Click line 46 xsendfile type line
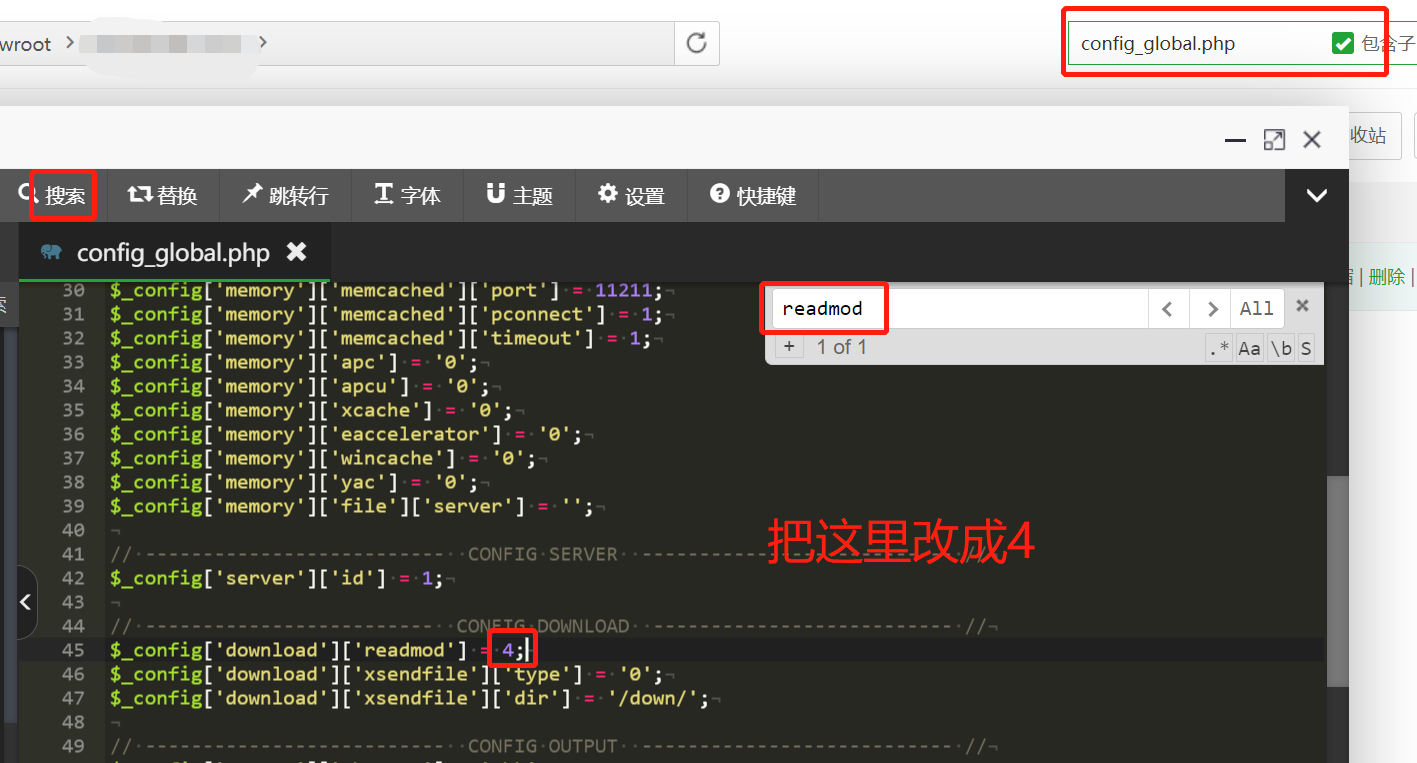This screenshot has width=1417, height=763. point(386,675)
